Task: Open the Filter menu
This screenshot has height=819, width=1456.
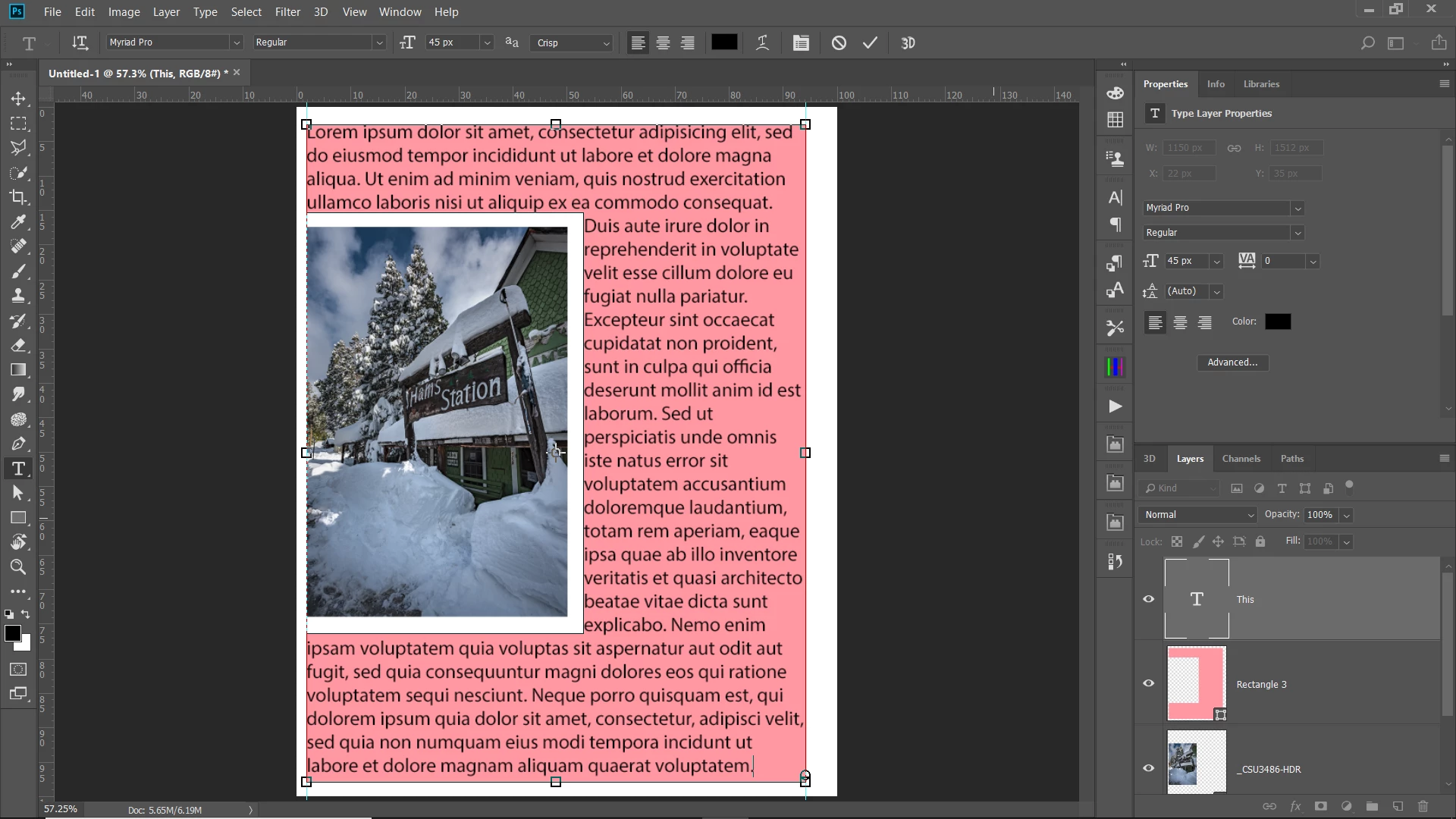Action: tap(287, 12)
